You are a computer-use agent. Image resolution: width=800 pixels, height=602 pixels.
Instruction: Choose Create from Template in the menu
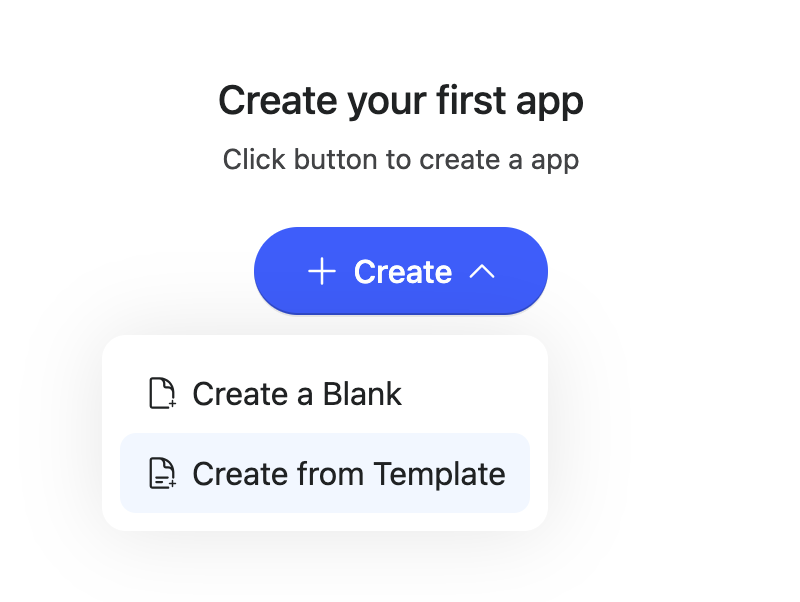[x=324, y=473]
